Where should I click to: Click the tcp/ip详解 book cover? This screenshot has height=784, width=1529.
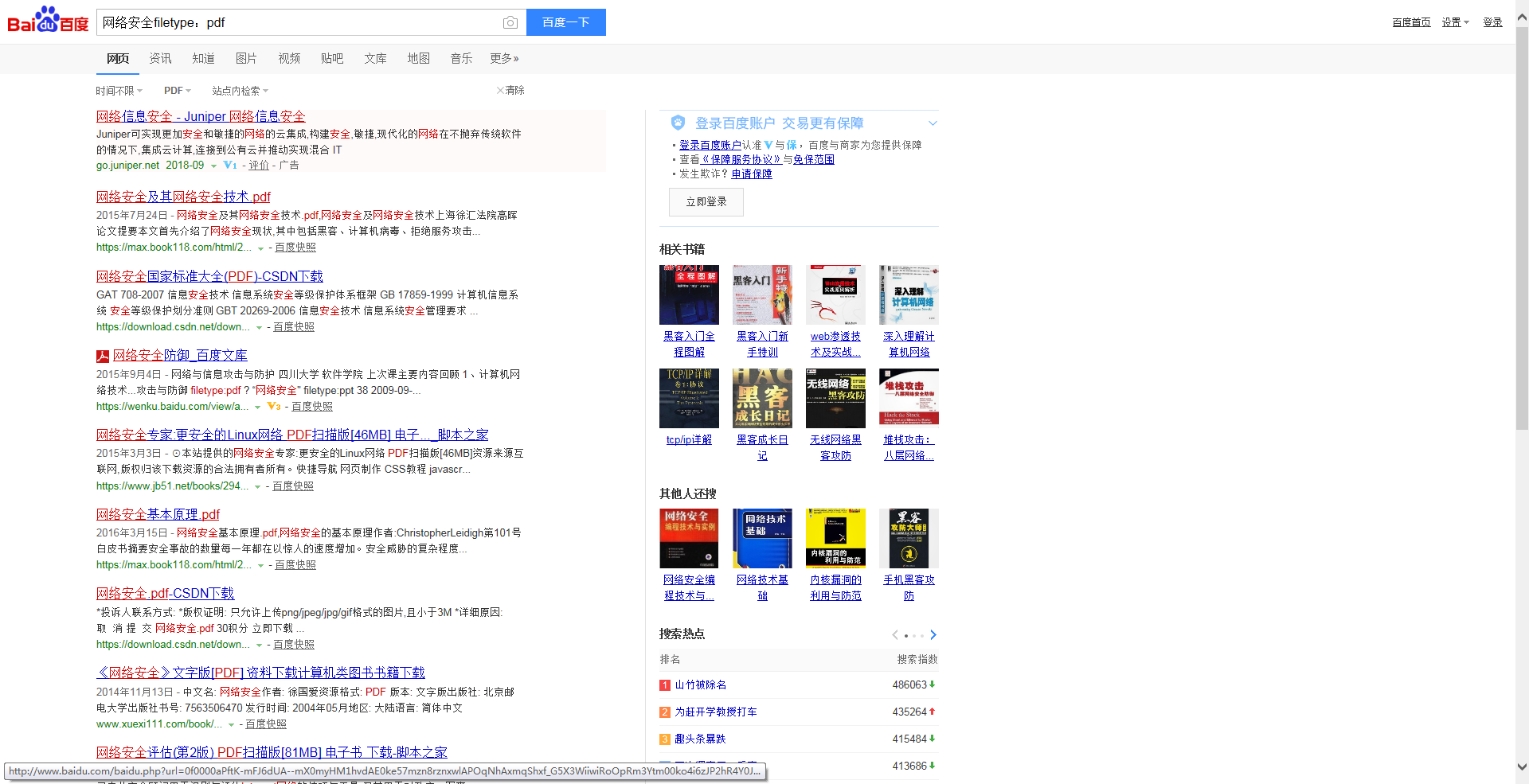(x=689, y=398)
